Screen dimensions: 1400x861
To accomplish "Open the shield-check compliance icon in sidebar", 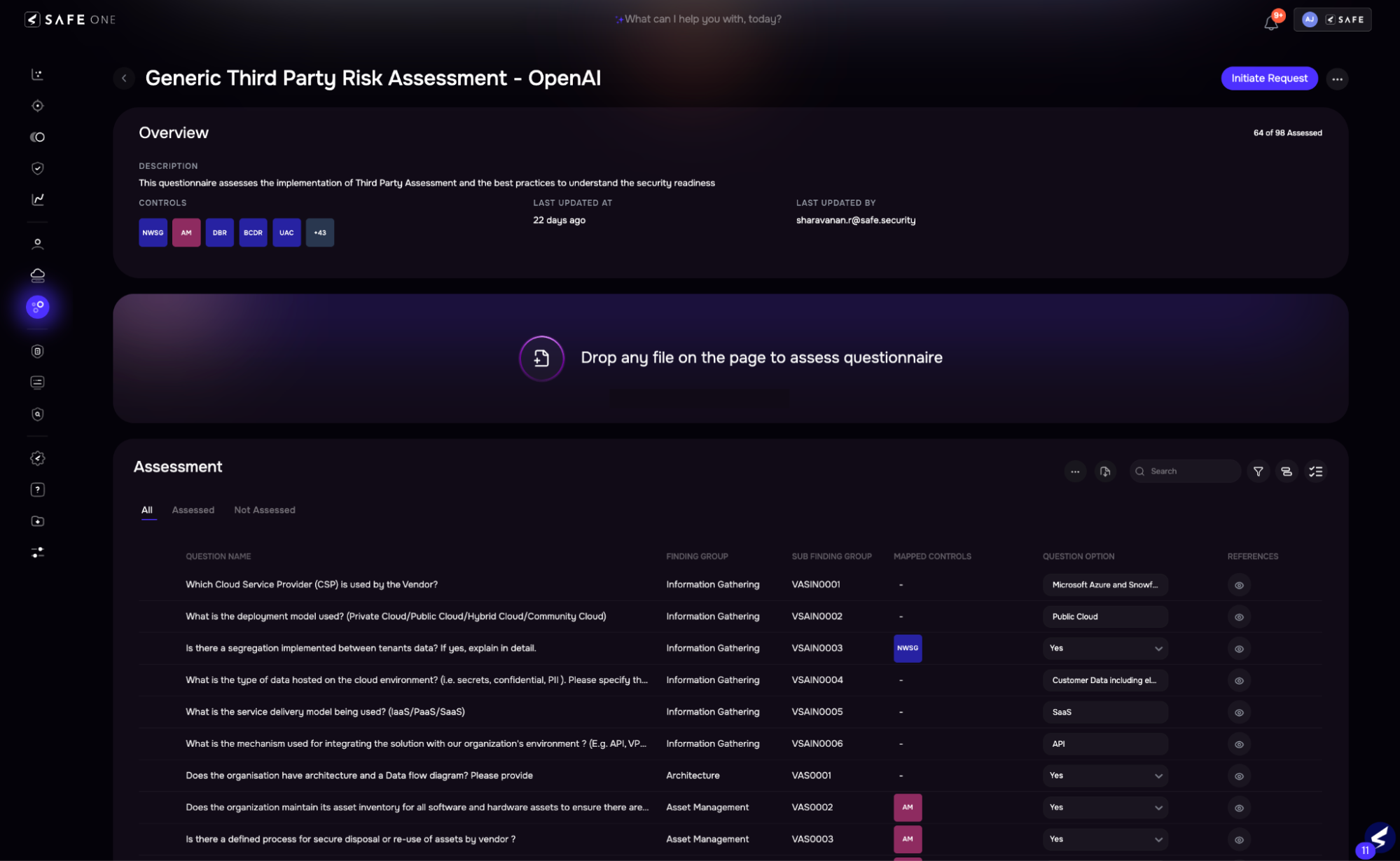I will coord(38,168).
